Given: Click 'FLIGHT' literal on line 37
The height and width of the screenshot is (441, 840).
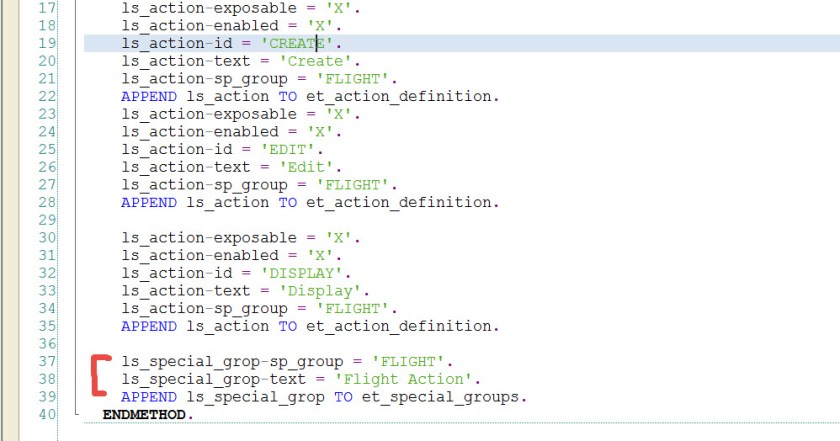Looking at the screenshot, I should point(408,362).
